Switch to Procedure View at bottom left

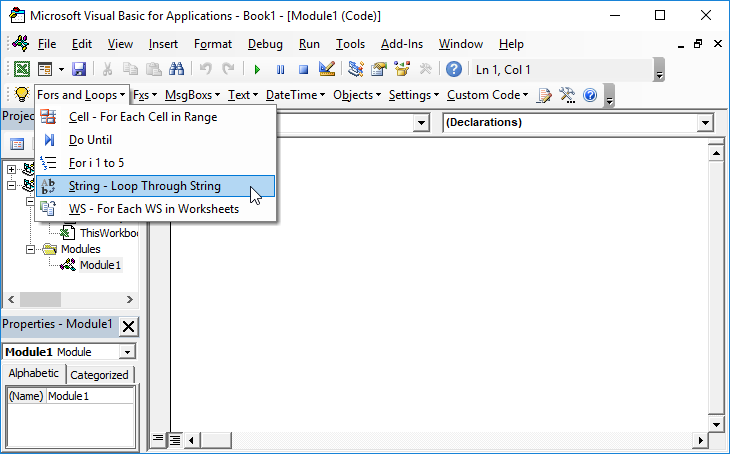(158, 439)
